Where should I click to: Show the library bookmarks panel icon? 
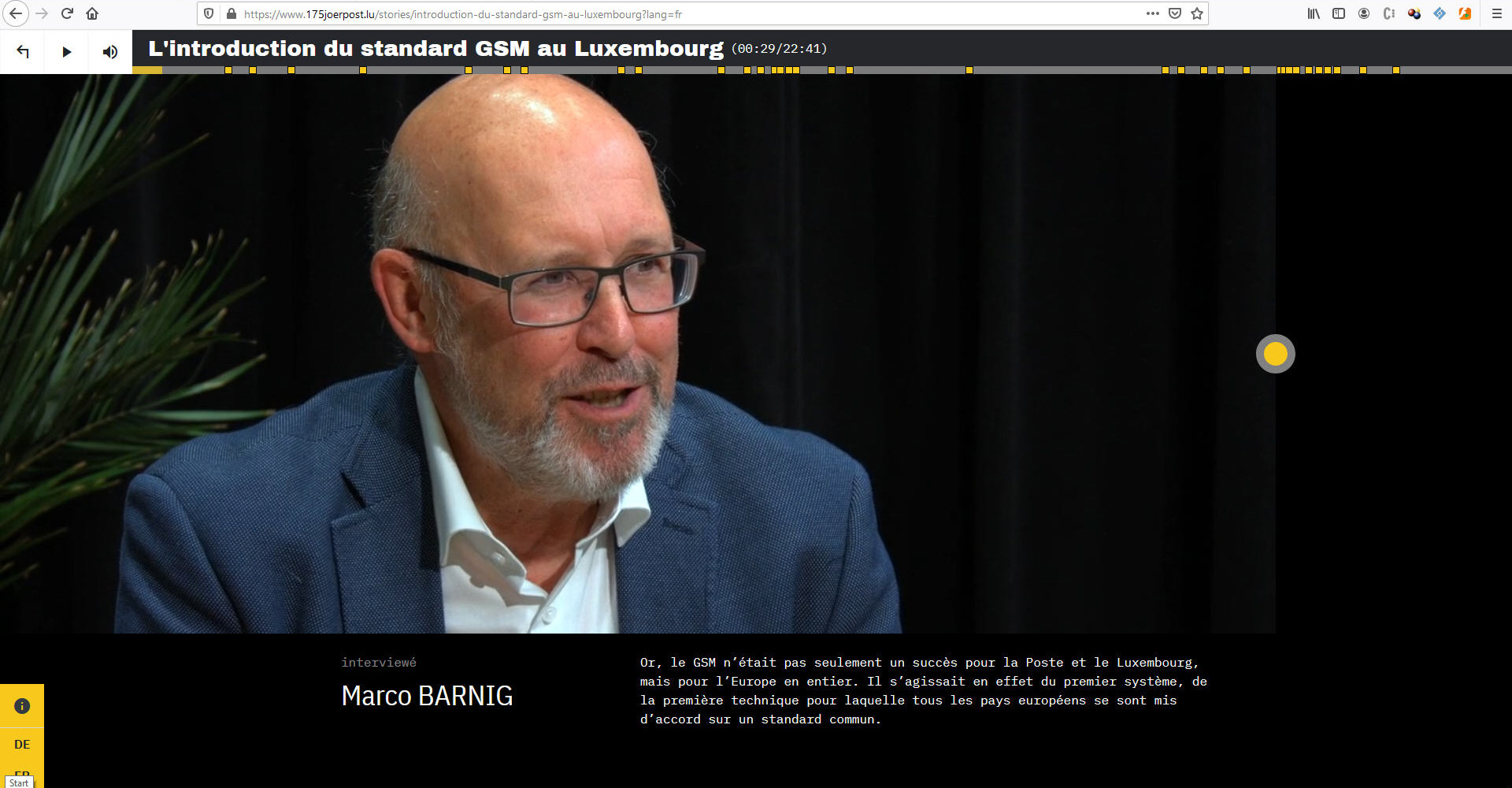tap(1314, 13)
